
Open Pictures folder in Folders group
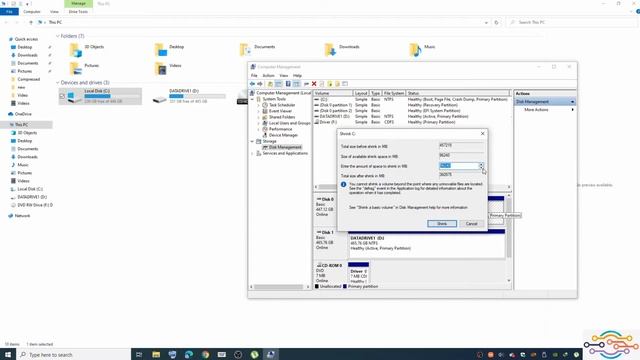[84, 68]
